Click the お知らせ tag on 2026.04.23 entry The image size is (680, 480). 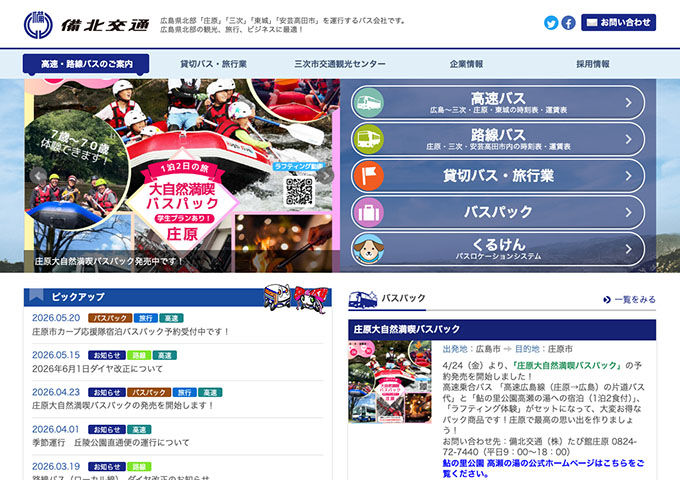tap(107, 392)
